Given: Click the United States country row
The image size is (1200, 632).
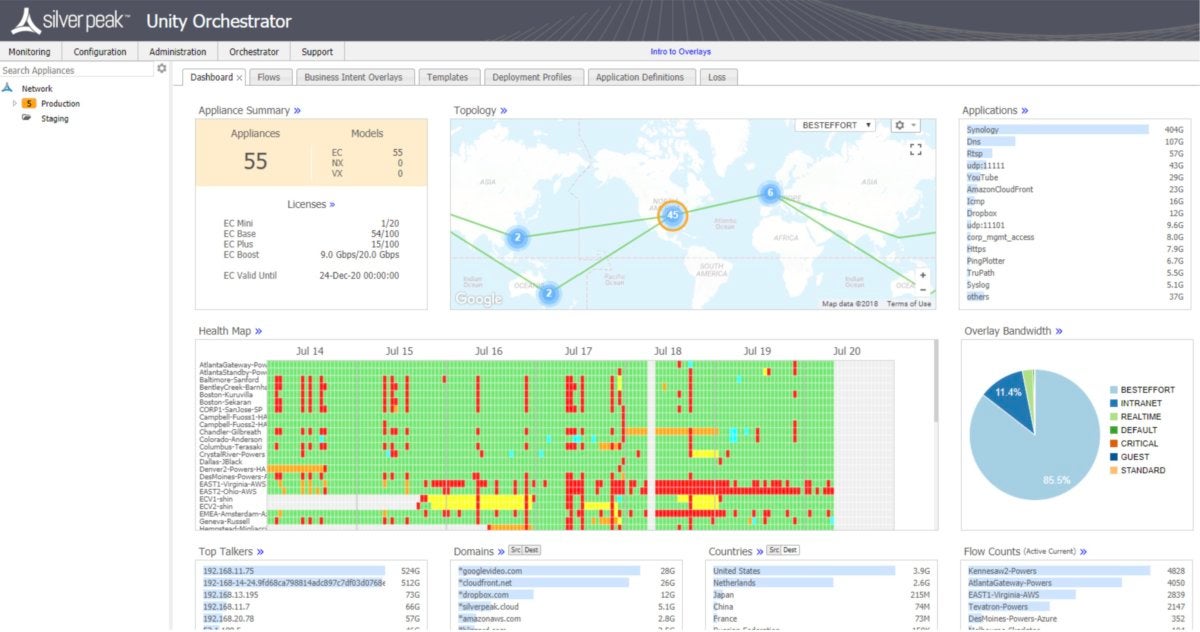Looking at the screenshot, I should [x=820, y=571].
